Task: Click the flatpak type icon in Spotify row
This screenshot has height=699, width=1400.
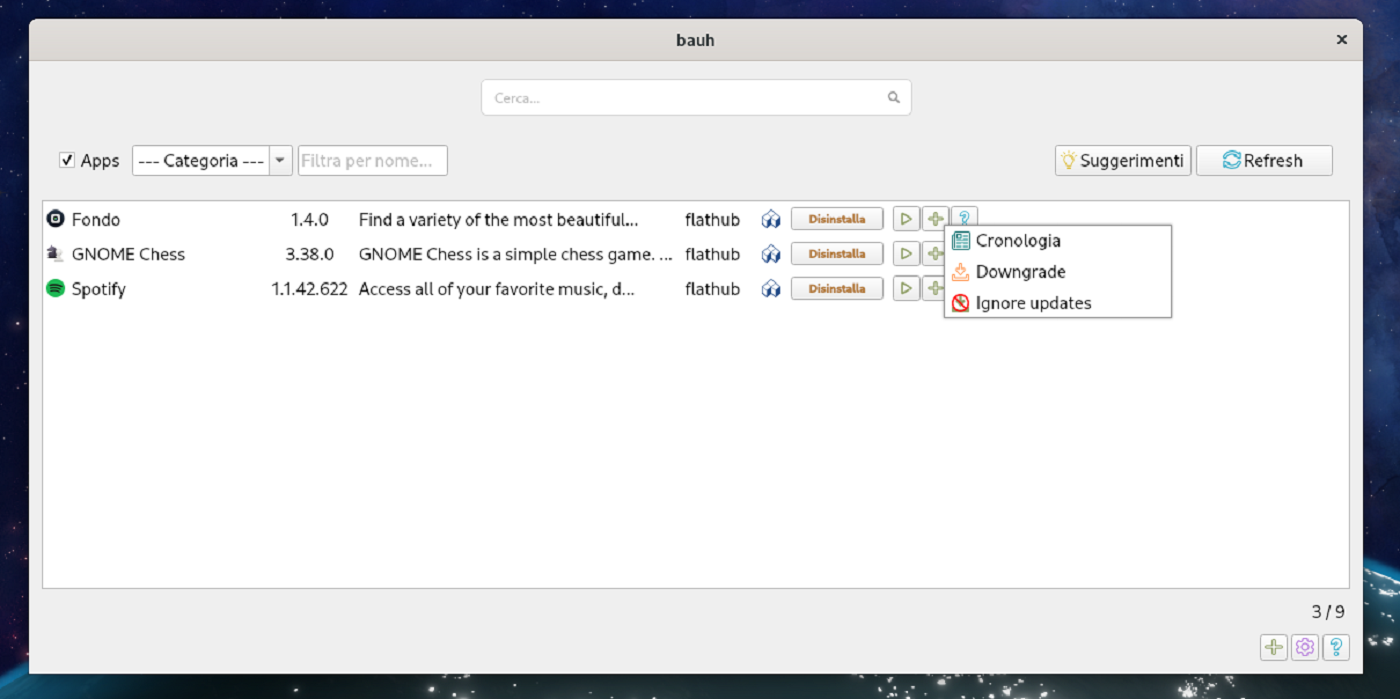Action: tap(771, 289)
